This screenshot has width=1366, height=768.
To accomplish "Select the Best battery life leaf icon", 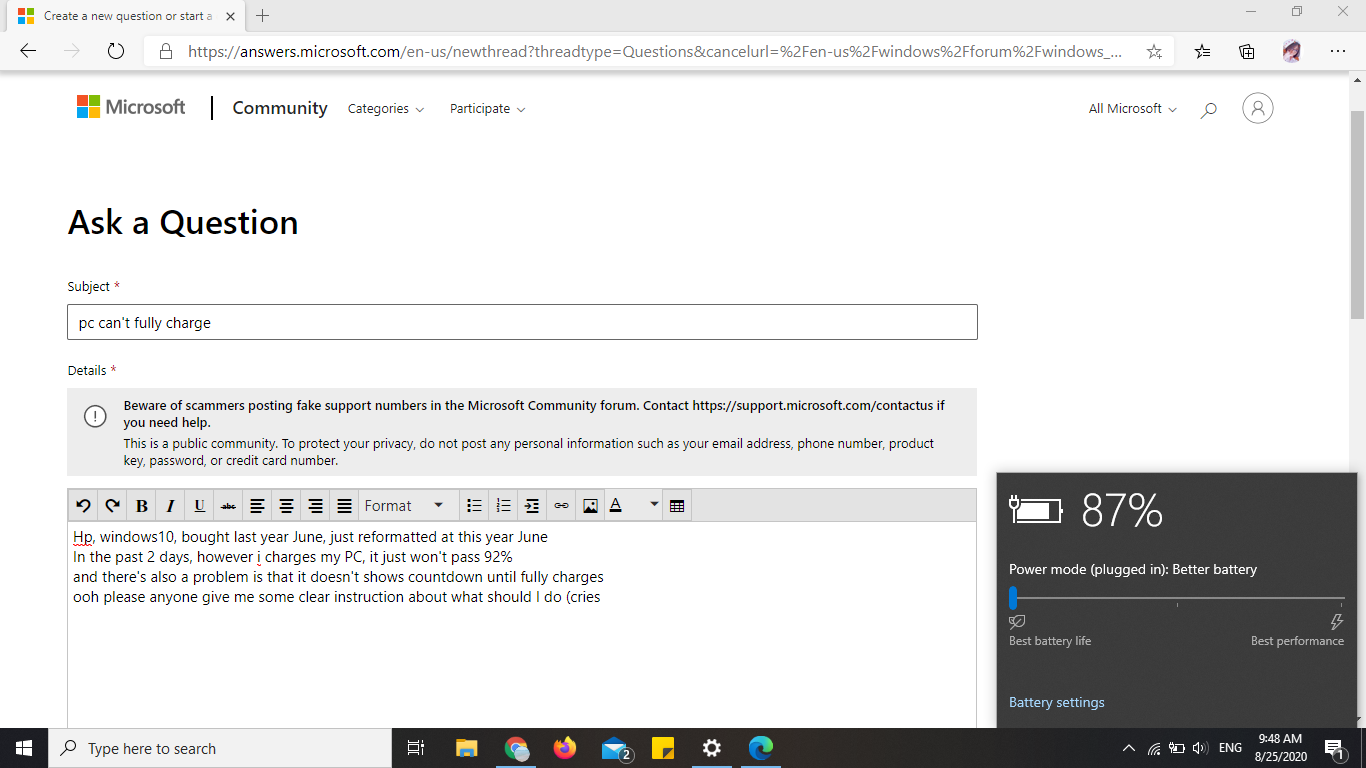I will [1017, 622].
